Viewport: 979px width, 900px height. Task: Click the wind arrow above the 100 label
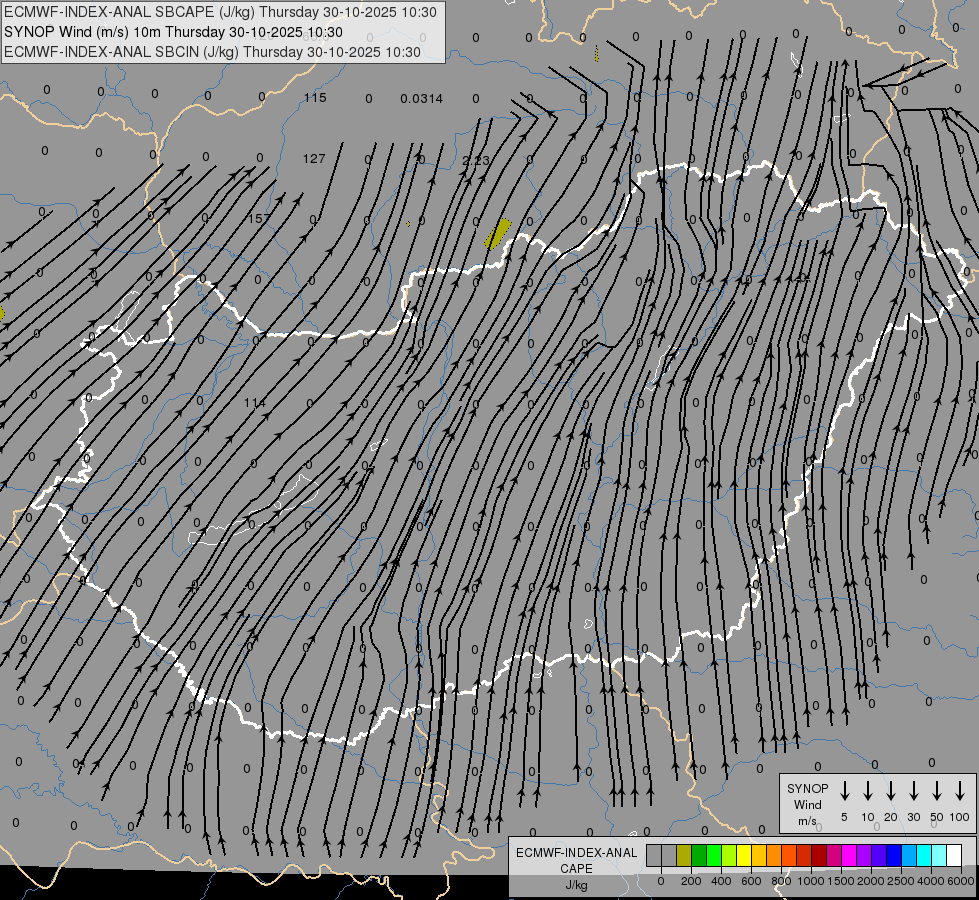(x=959, y=791)
